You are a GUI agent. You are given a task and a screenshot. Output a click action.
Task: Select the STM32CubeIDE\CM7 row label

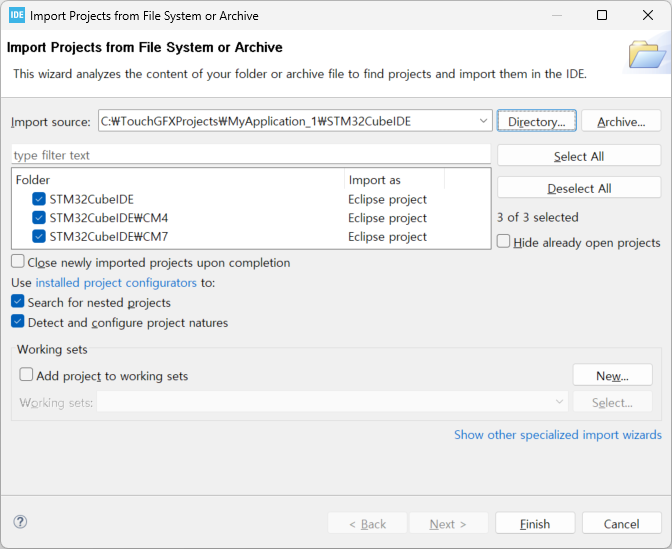pyautogui.click(x=108, y=237)
